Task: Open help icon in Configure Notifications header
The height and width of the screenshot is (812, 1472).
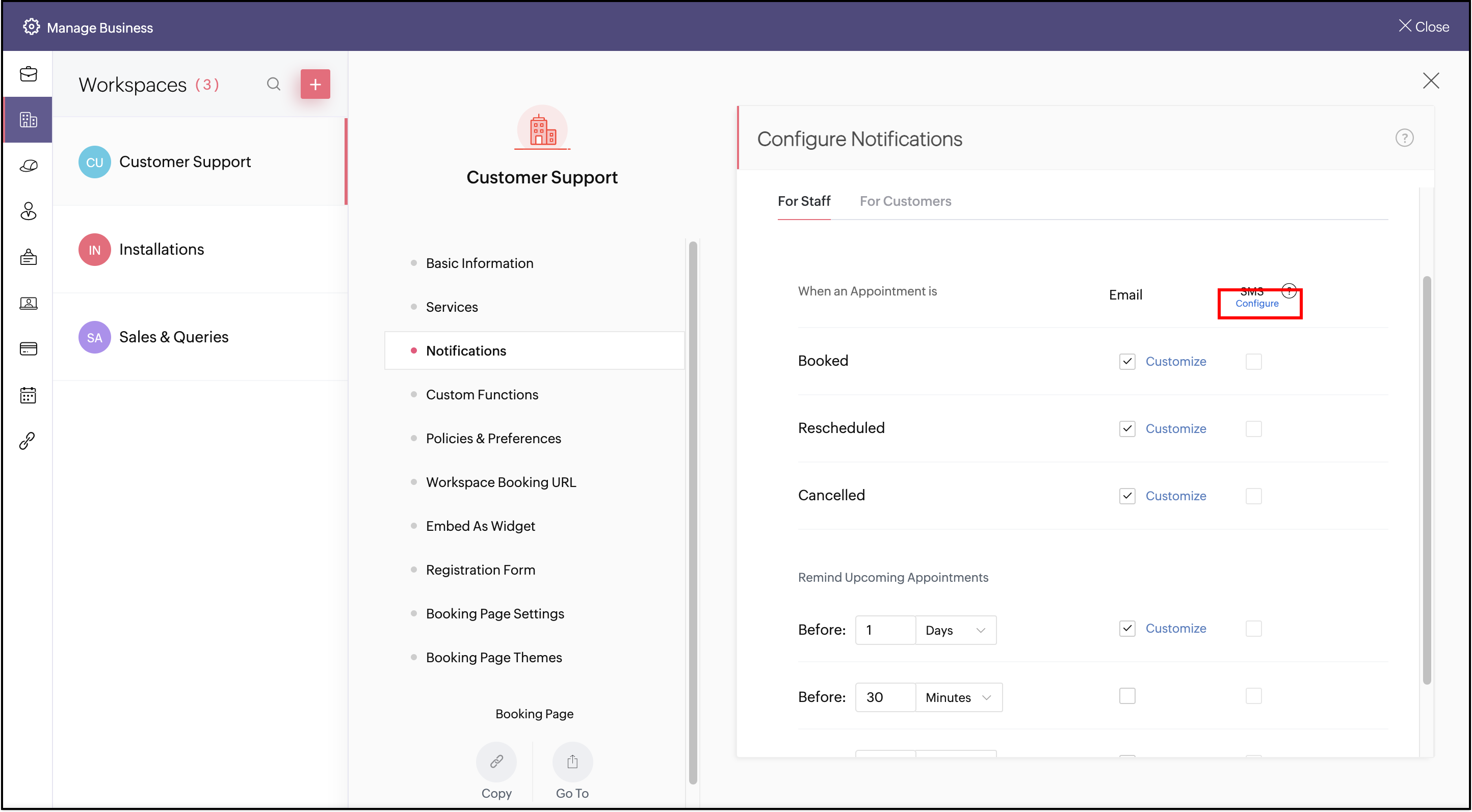Action: click(x=1404, y=138)
